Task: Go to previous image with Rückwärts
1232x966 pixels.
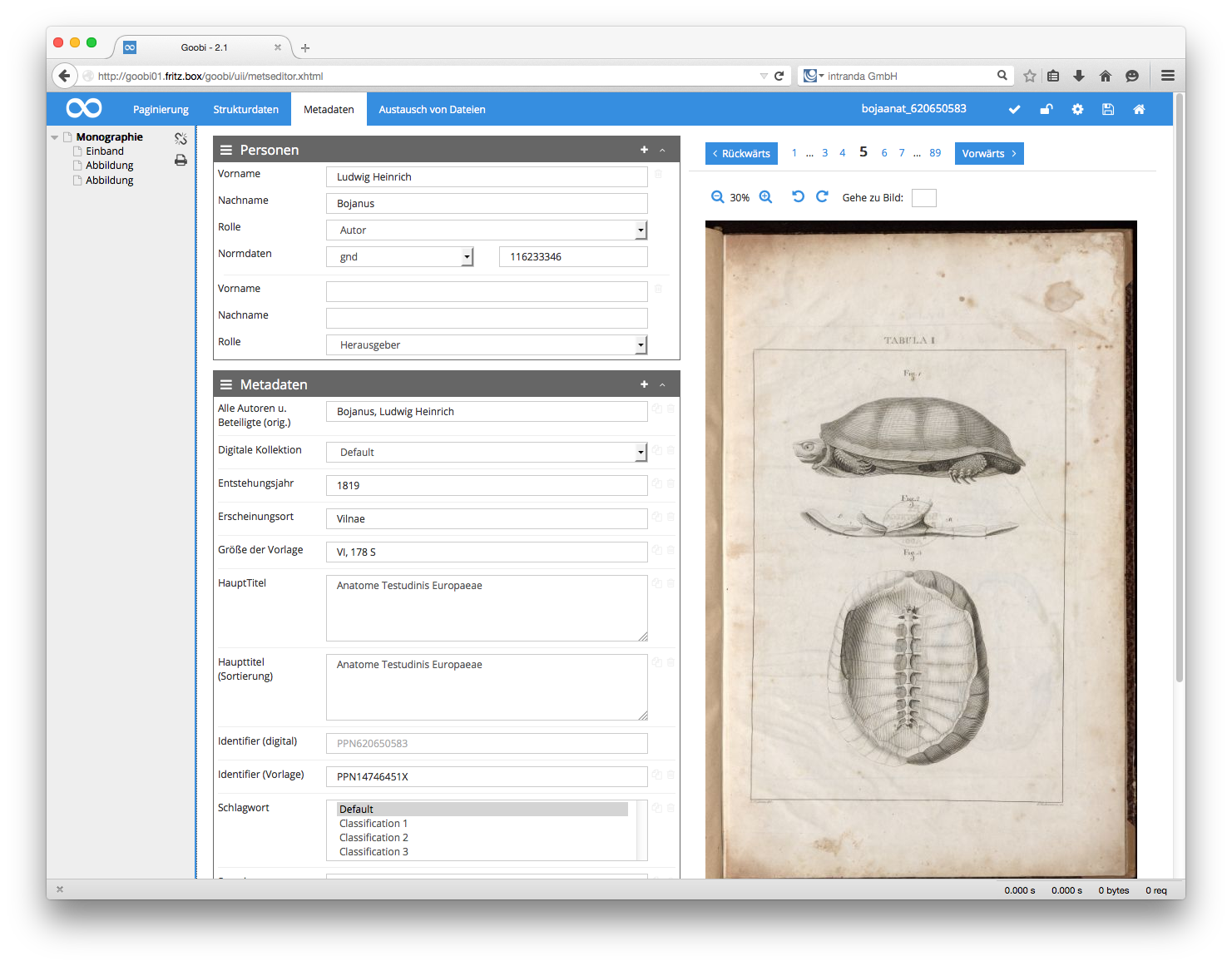Action: [x=741, y=153]
